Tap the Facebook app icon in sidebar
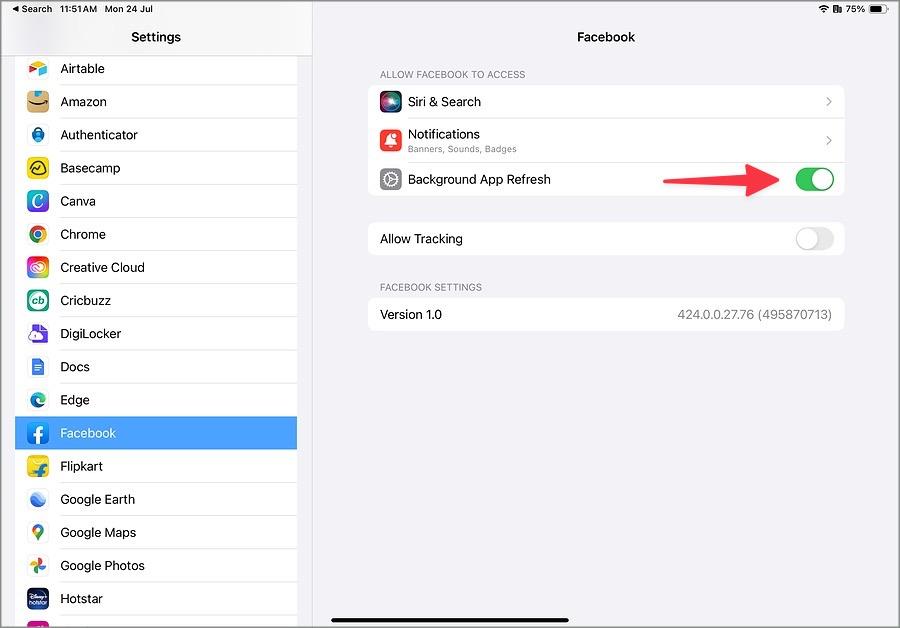The image size is (900, 628). (x=38, y=433)
